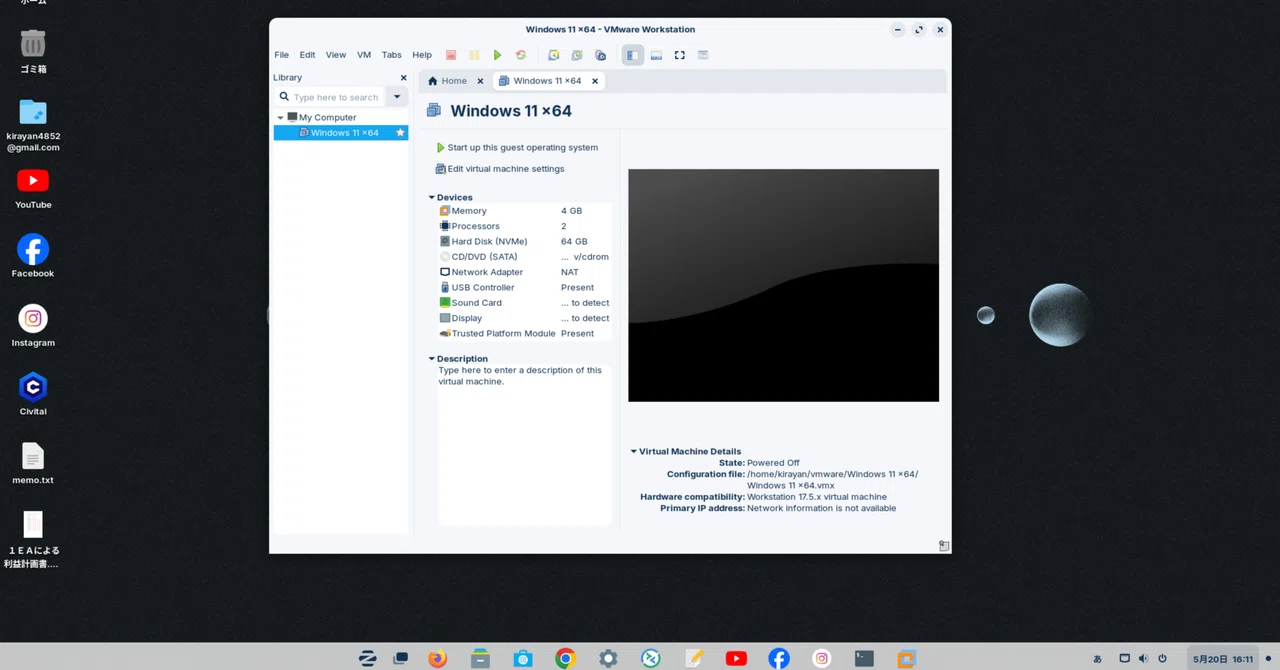The width and height of the screenshot is (1280, 670).
Task: Toggle the thumbnail bar view icon
Action: (x=656, y=55)
